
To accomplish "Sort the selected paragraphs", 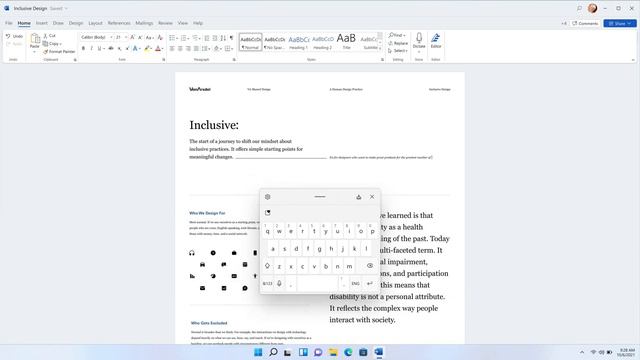I will coord(223,38).
